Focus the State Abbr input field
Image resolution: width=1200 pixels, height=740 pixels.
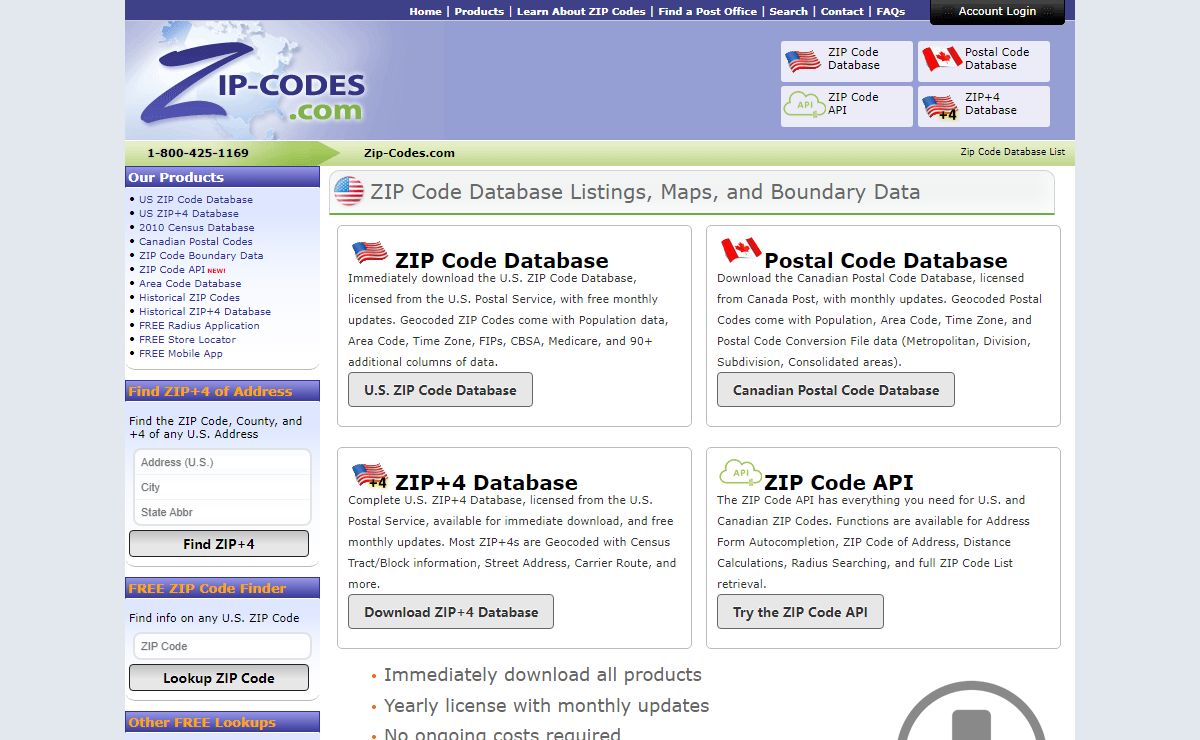click(223, 512)
